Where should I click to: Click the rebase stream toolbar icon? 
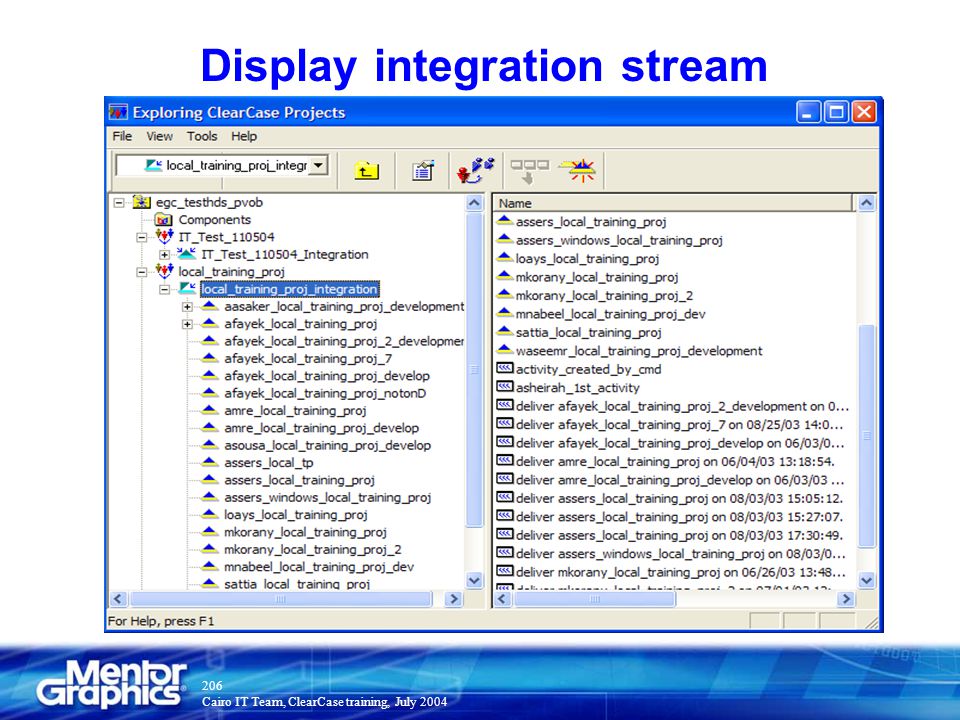[x=579, y=170]
